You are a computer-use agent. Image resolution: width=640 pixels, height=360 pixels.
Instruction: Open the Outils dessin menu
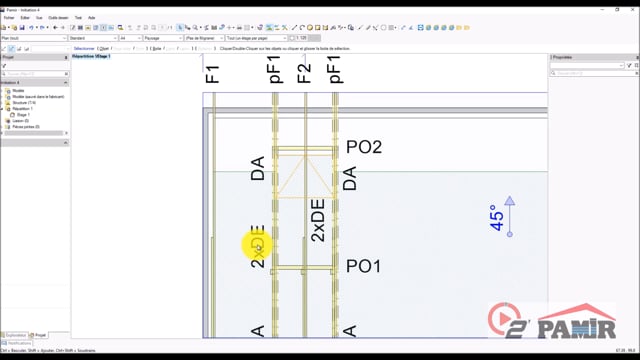(58, 18)
